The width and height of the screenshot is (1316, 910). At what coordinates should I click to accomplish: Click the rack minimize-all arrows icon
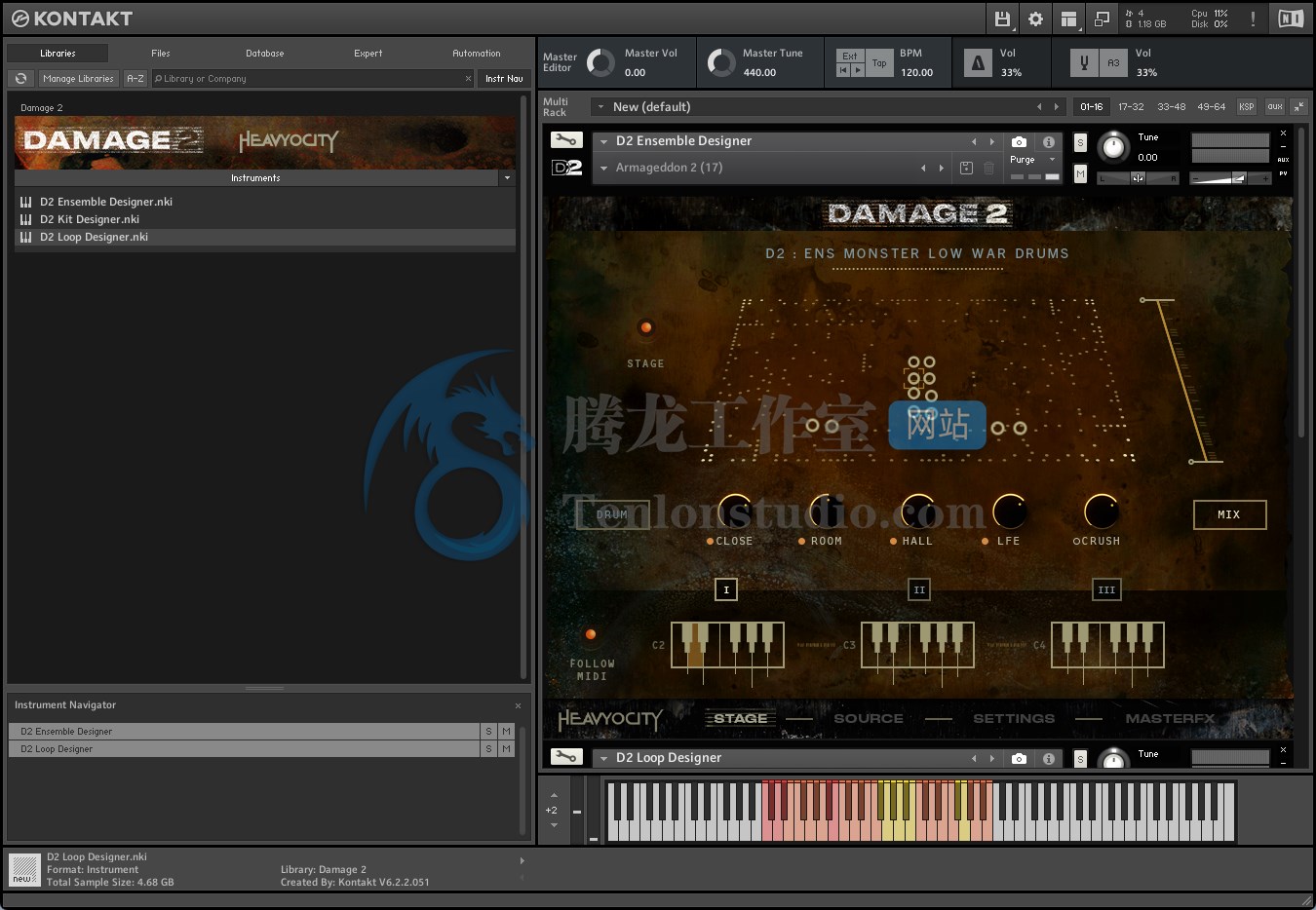[1298, 107]
